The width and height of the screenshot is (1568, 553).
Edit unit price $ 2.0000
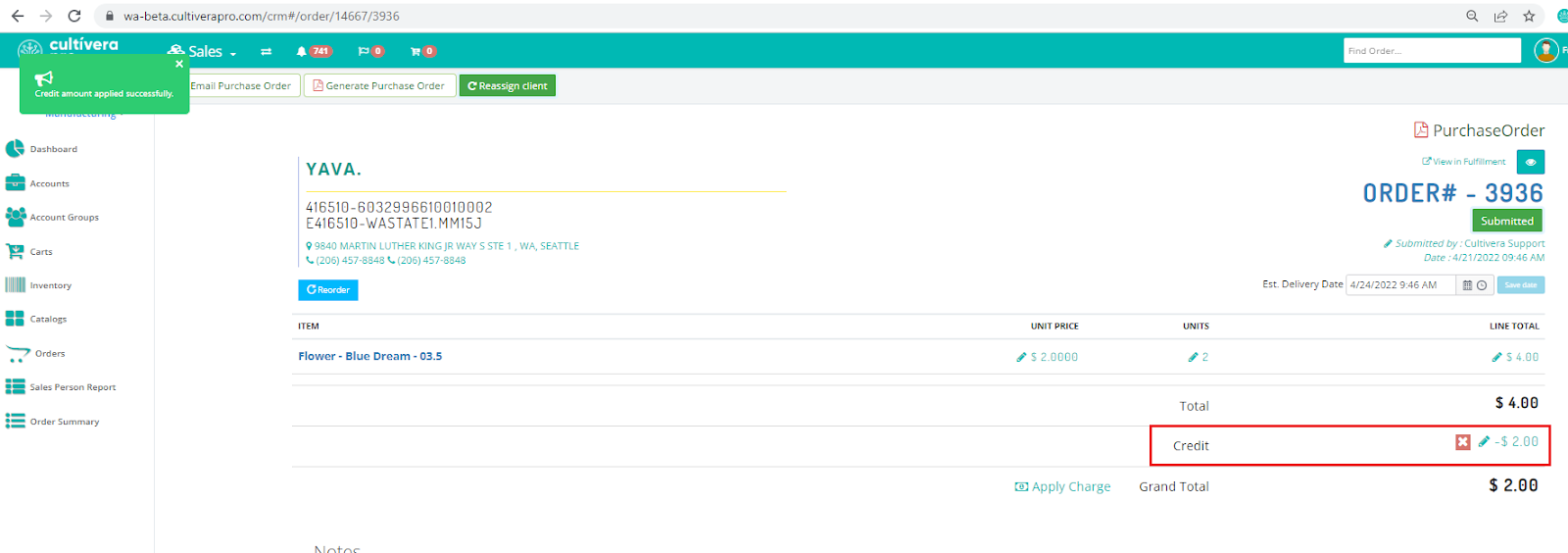click(1048, 357)
